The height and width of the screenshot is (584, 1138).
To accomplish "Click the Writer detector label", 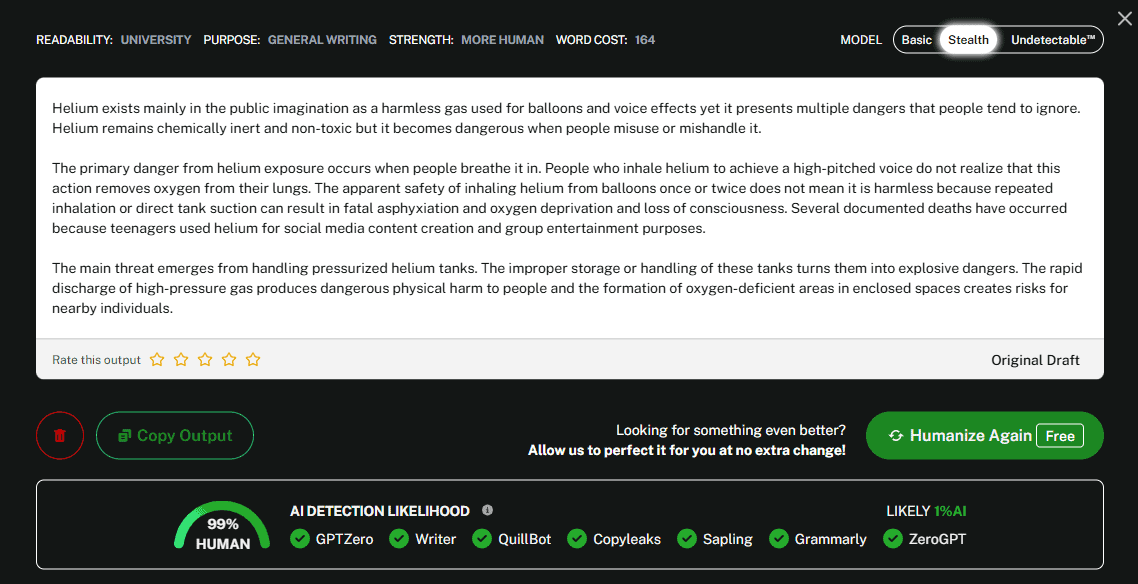I will pos(435,539).
